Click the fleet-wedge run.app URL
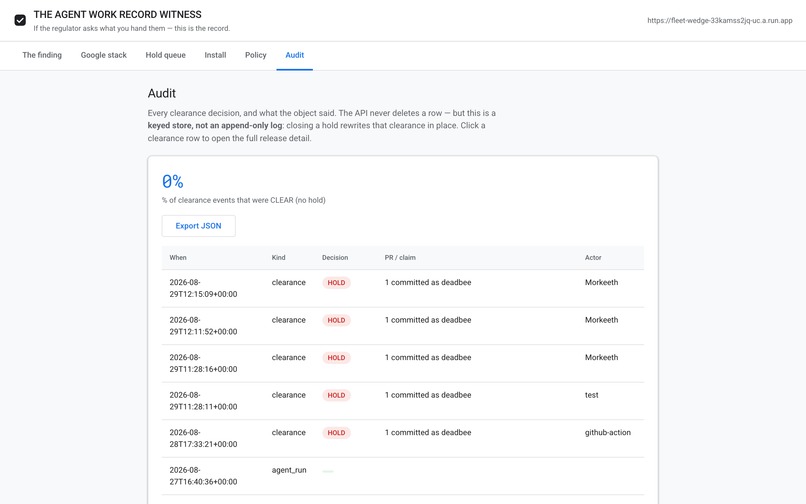This screenshot has height=504, width=806. (720, 21)
